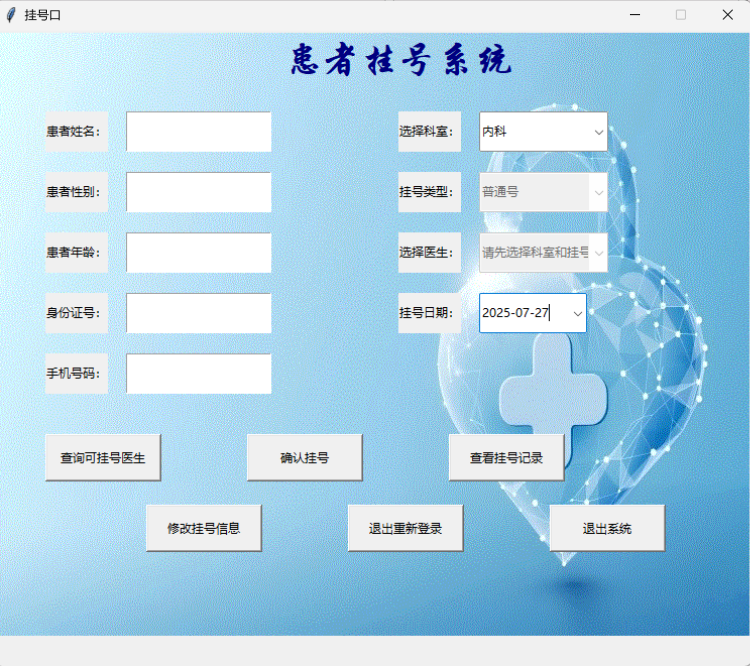The width and height of the screenshot is (750, 666).
Task: Click the 查询可挂号医生 button
Action: point(103,458)
